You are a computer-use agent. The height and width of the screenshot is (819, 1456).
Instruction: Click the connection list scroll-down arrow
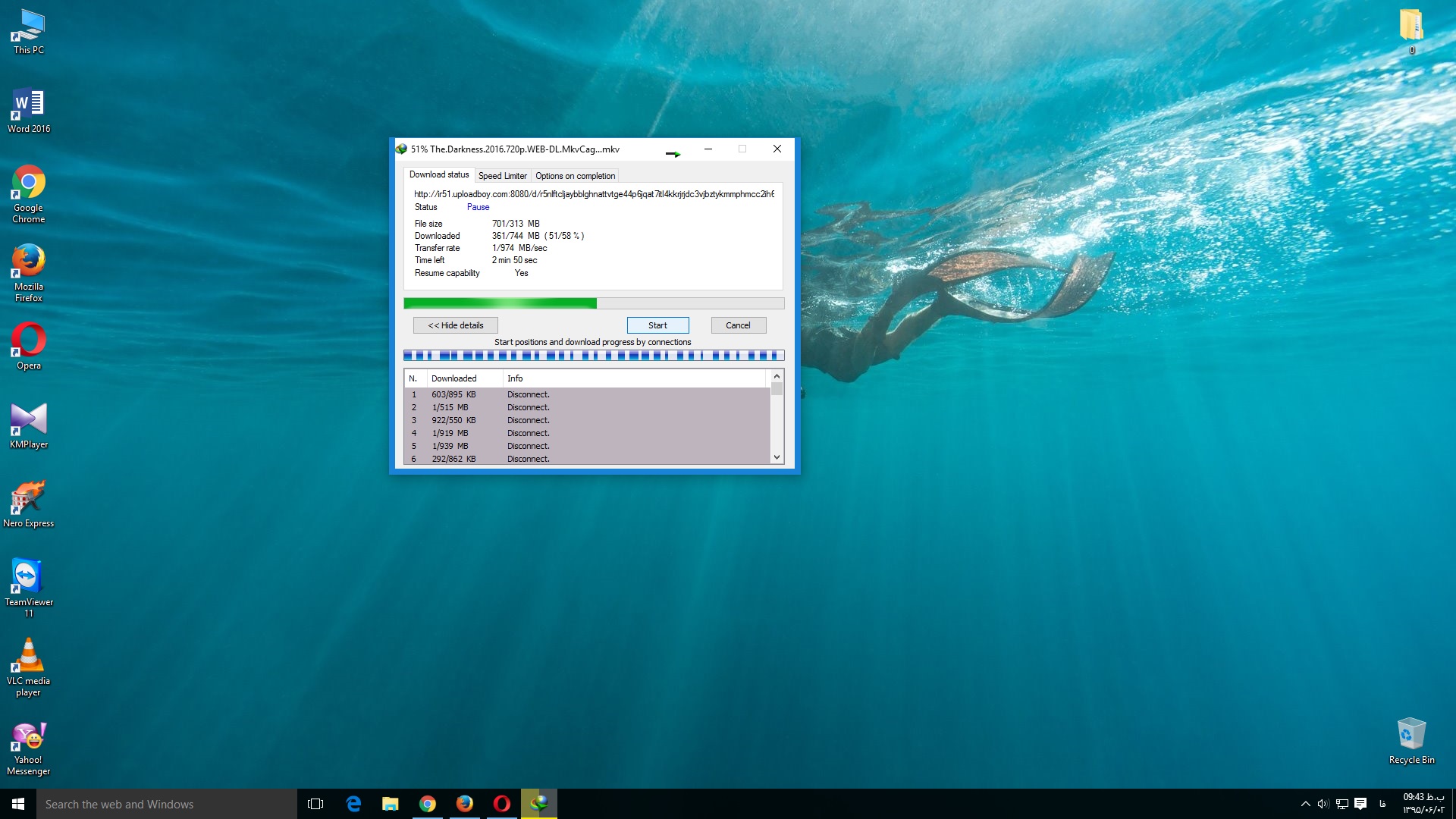point(777,457)
